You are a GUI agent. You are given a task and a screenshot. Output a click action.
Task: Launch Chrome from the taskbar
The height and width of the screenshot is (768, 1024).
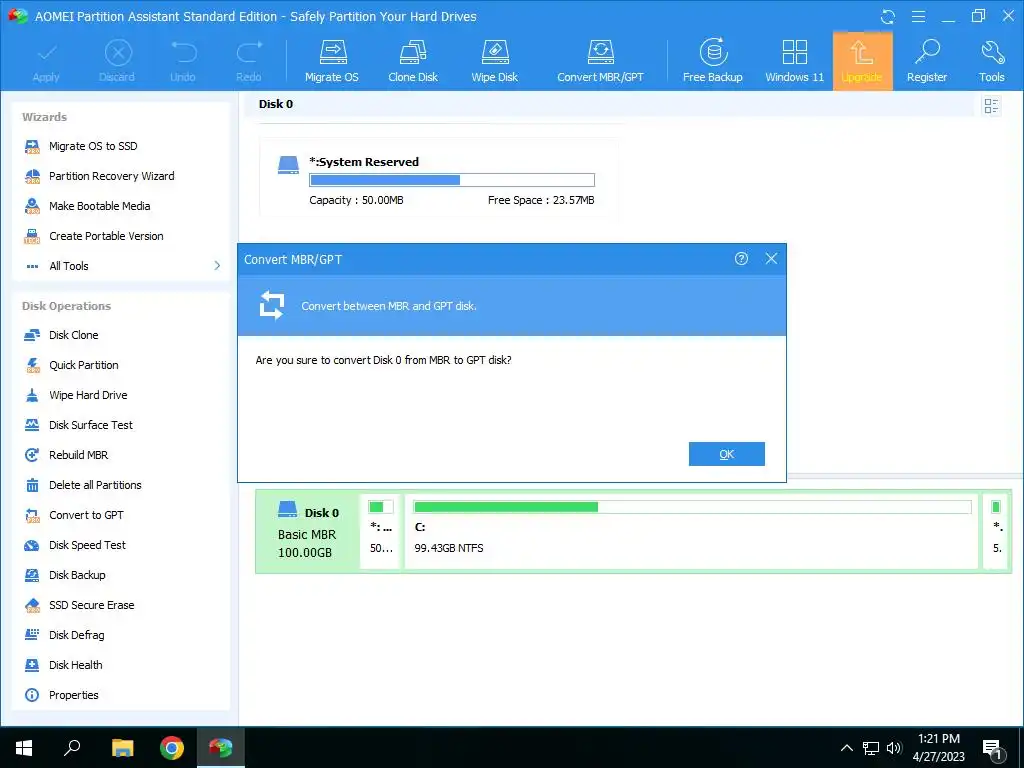tap(172, 748)
